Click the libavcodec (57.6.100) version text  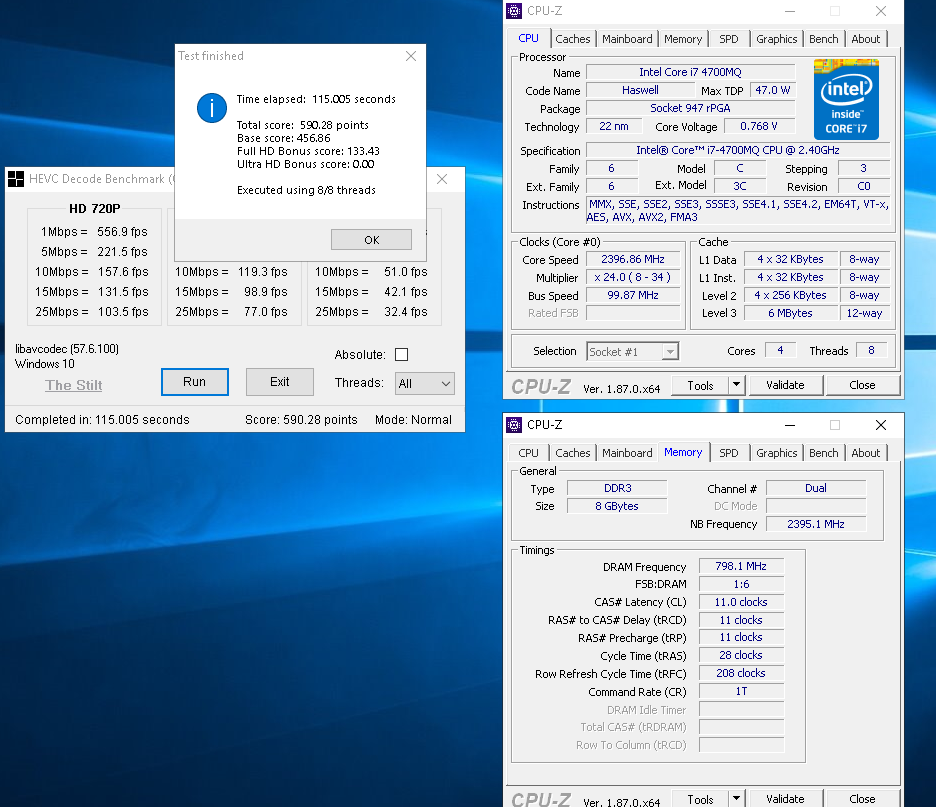tap(67, 349)
